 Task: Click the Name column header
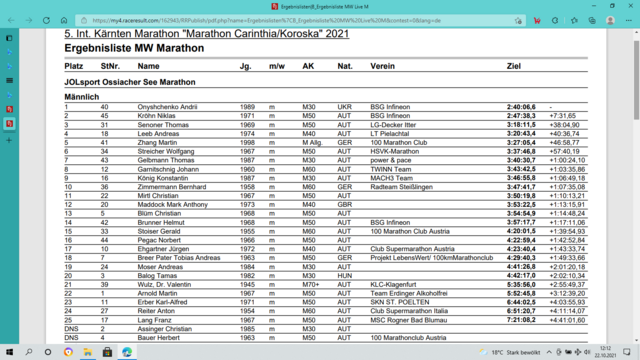148,66
